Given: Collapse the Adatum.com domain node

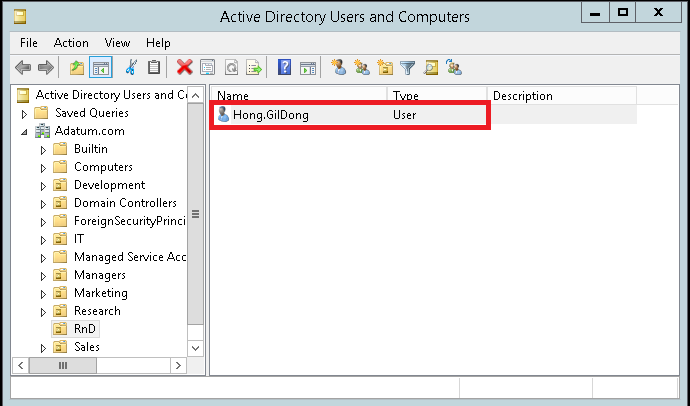Looking at the screenshot, I should (24, 132).
